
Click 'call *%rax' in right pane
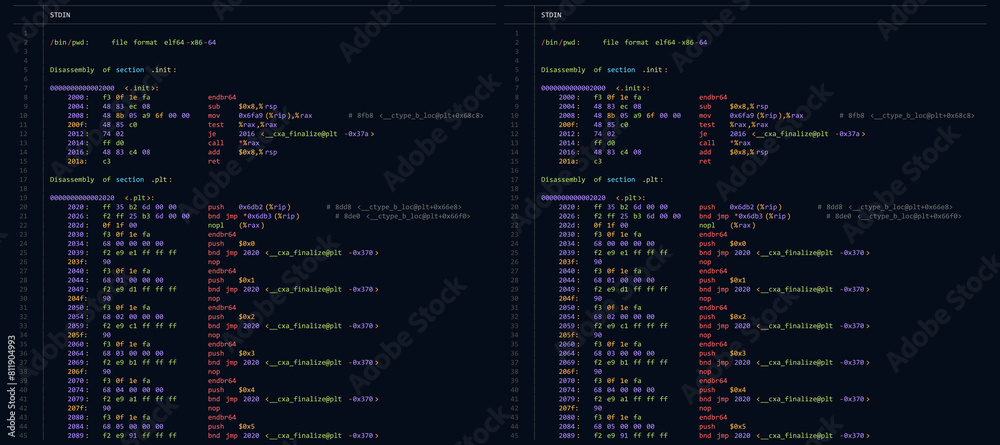pos(724,143)
